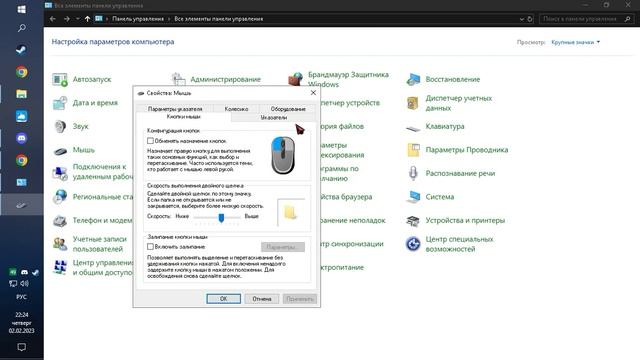Viewport: 640px width, 360px height.
Task: Expand address bar history dropdown
Action: 522,19
